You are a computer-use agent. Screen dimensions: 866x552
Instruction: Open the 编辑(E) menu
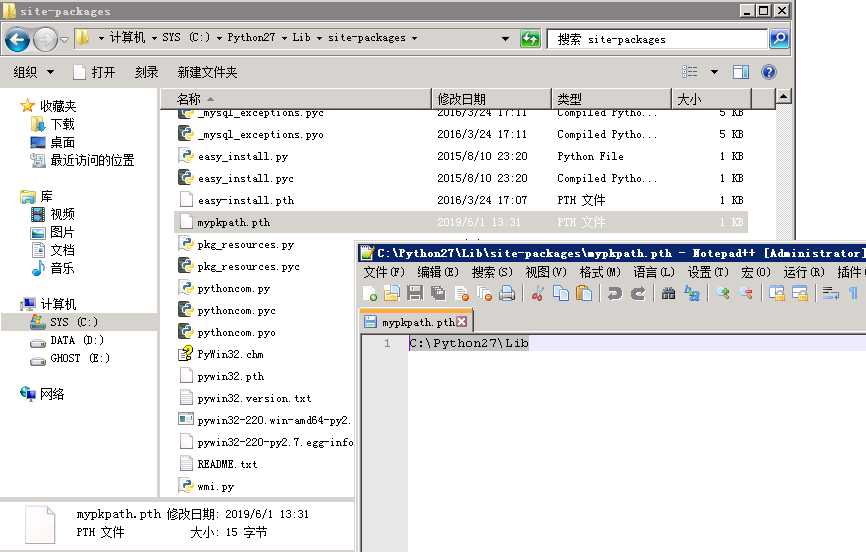(x=438, y=272)
